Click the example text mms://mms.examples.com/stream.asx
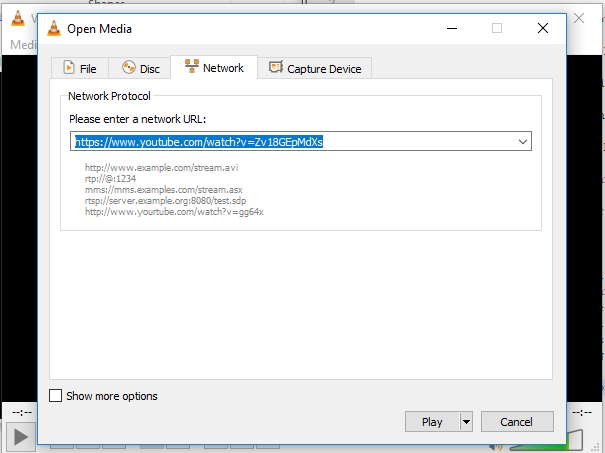605x453 pixels. click(x=164, y=190)
